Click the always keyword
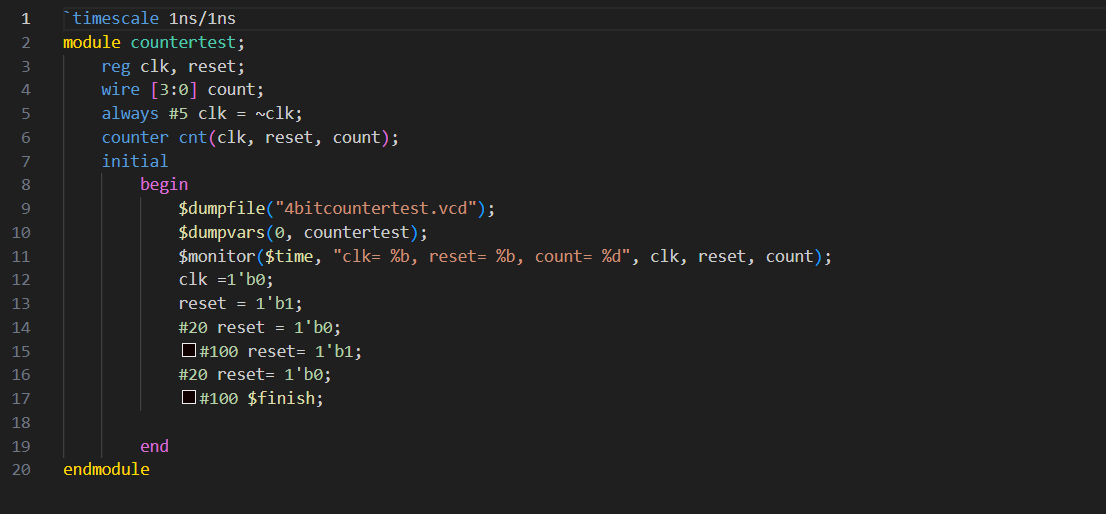The image size is (1106, 514). point(130,114)
